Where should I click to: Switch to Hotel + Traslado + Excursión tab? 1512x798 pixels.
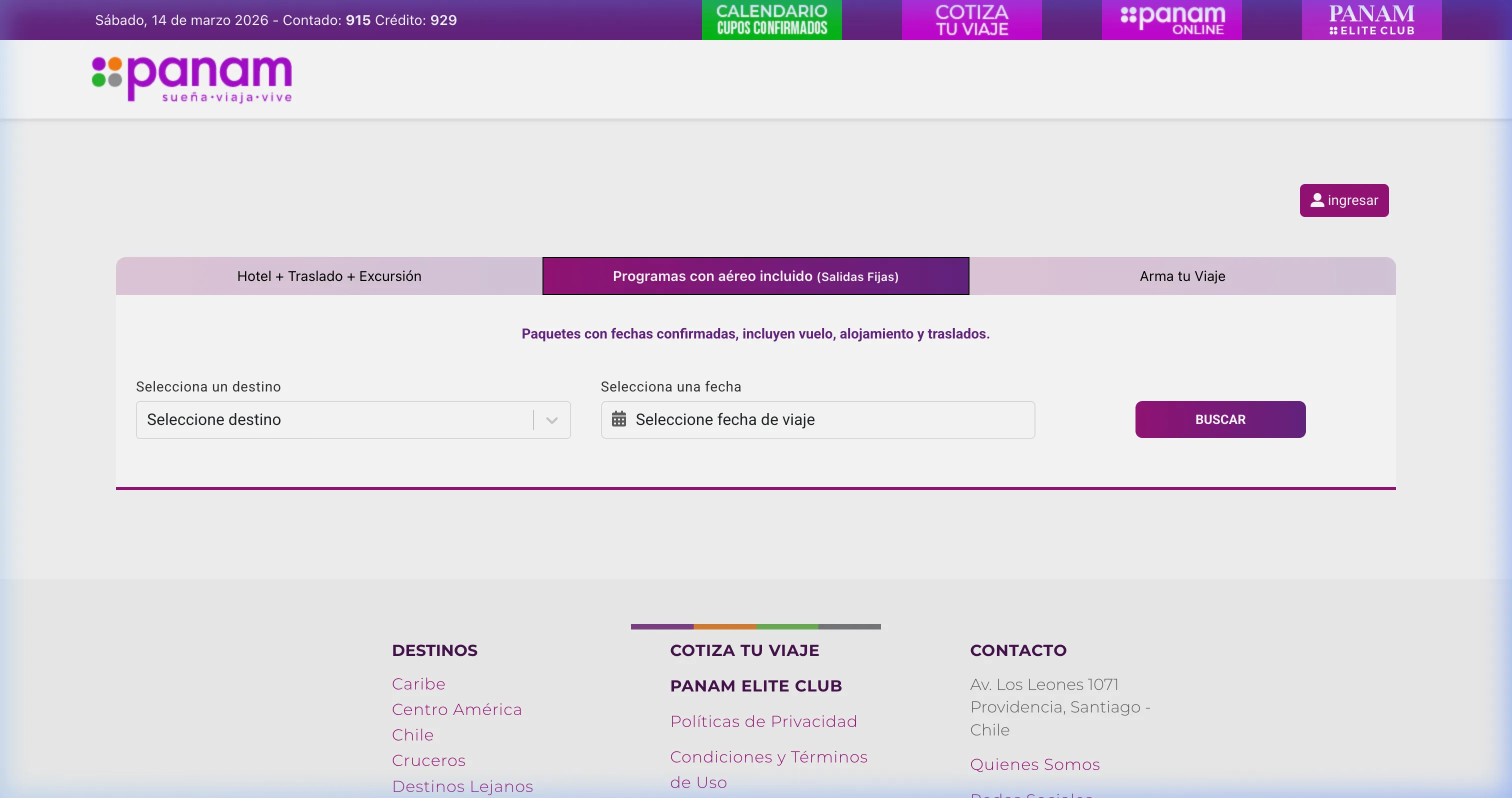(328, 276)
